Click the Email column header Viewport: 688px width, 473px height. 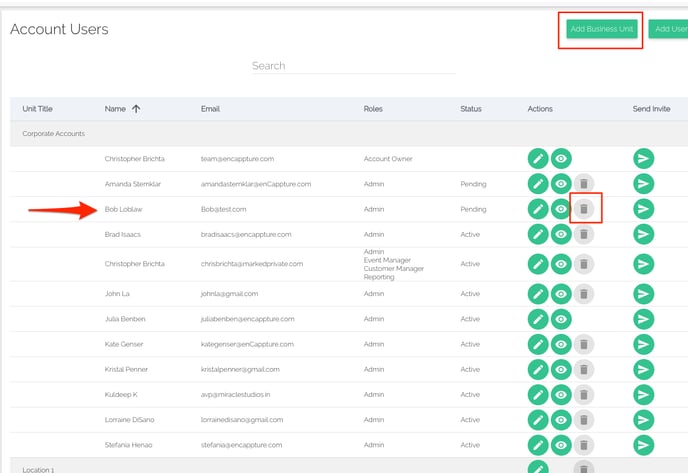pos(210,109)
